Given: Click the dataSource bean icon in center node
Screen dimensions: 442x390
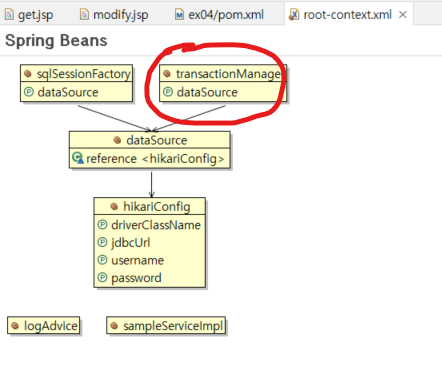Looking at the screenshot, I should pos(117,140).
